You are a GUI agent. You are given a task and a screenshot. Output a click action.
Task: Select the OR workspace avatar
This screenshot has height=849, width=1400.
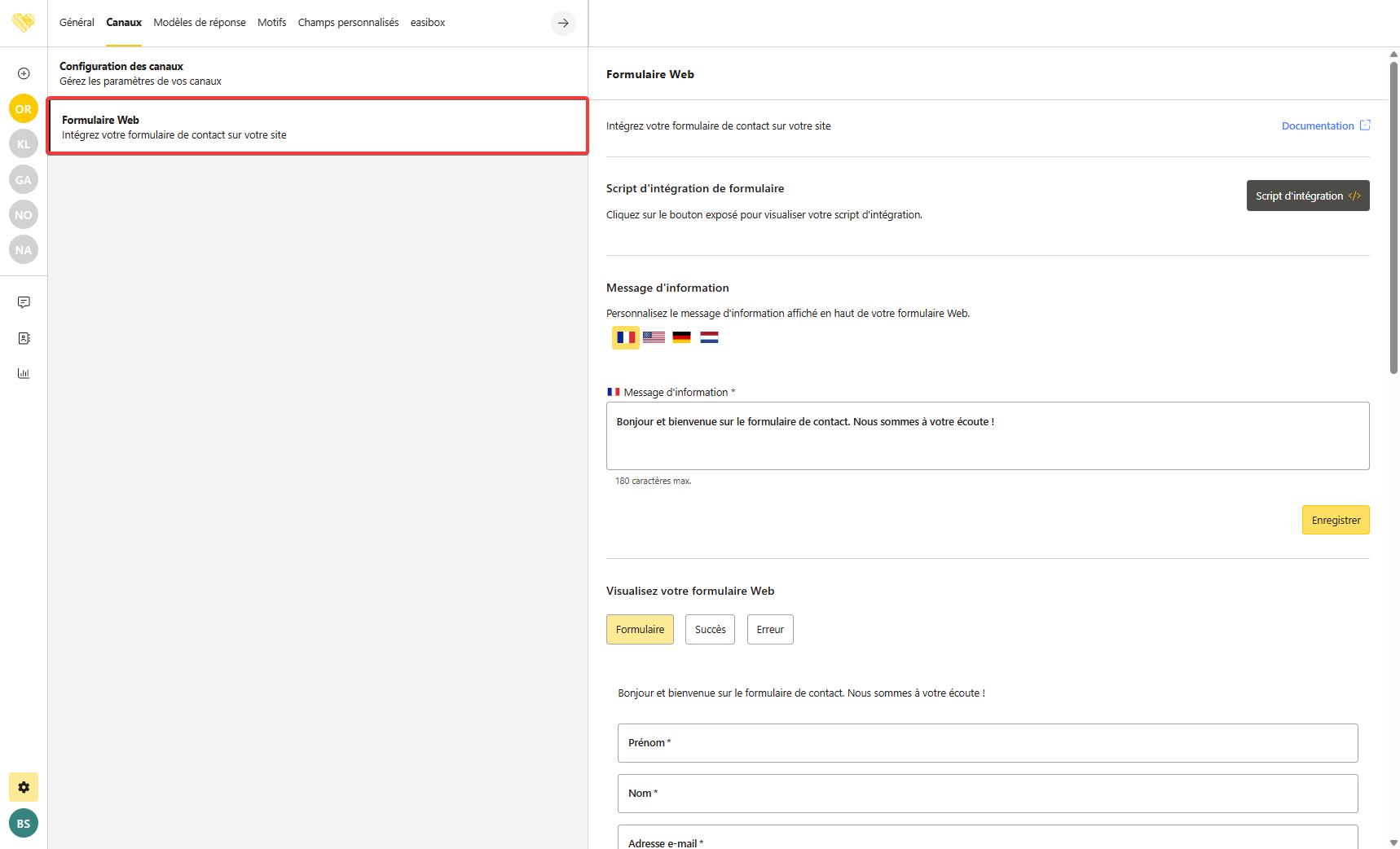(x=24, y=109)
